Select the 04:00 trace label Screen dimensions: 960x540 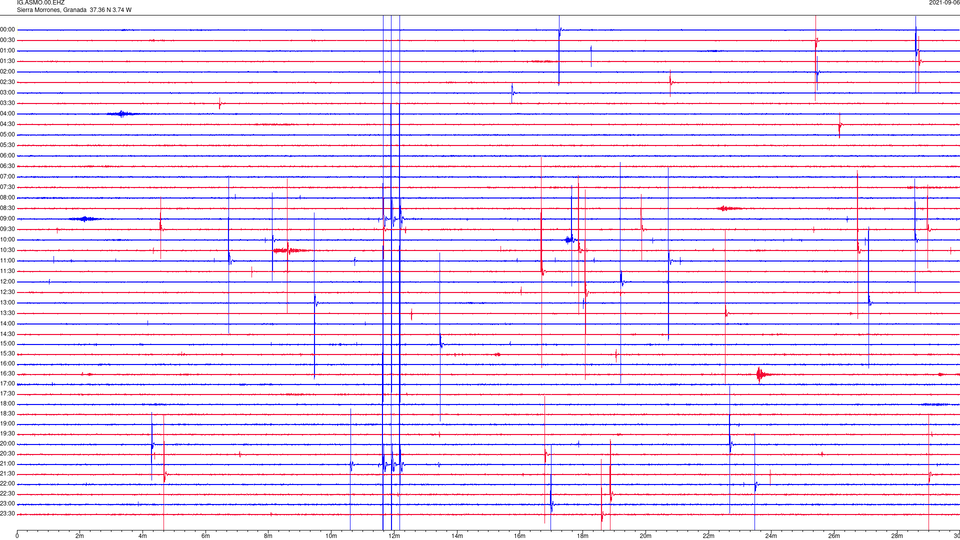tap(8, 114)
